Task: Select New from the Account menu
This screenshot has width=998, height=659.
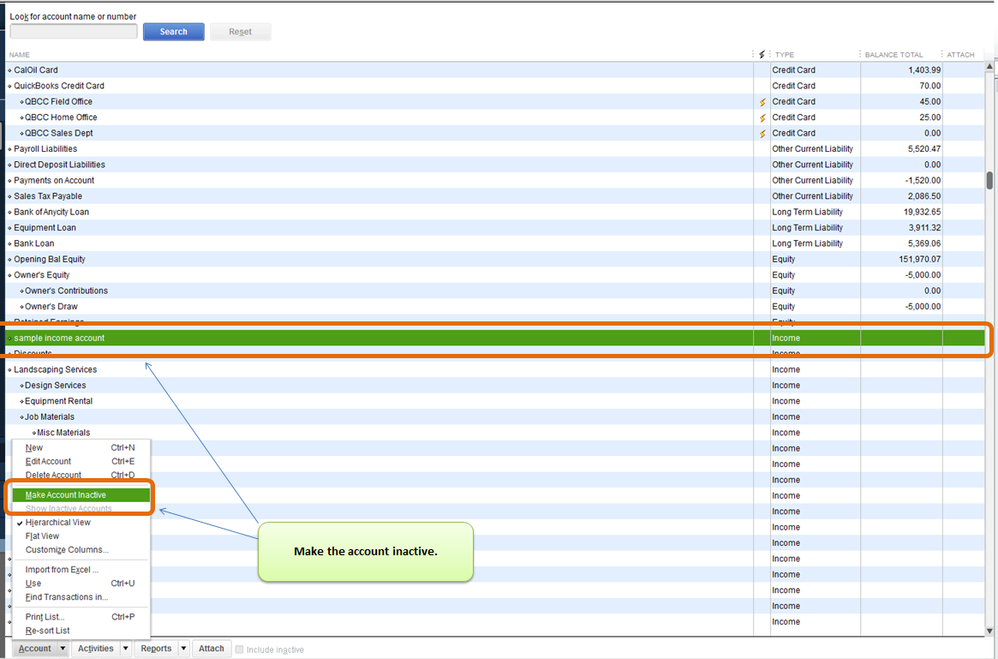Action: point(81,448)
